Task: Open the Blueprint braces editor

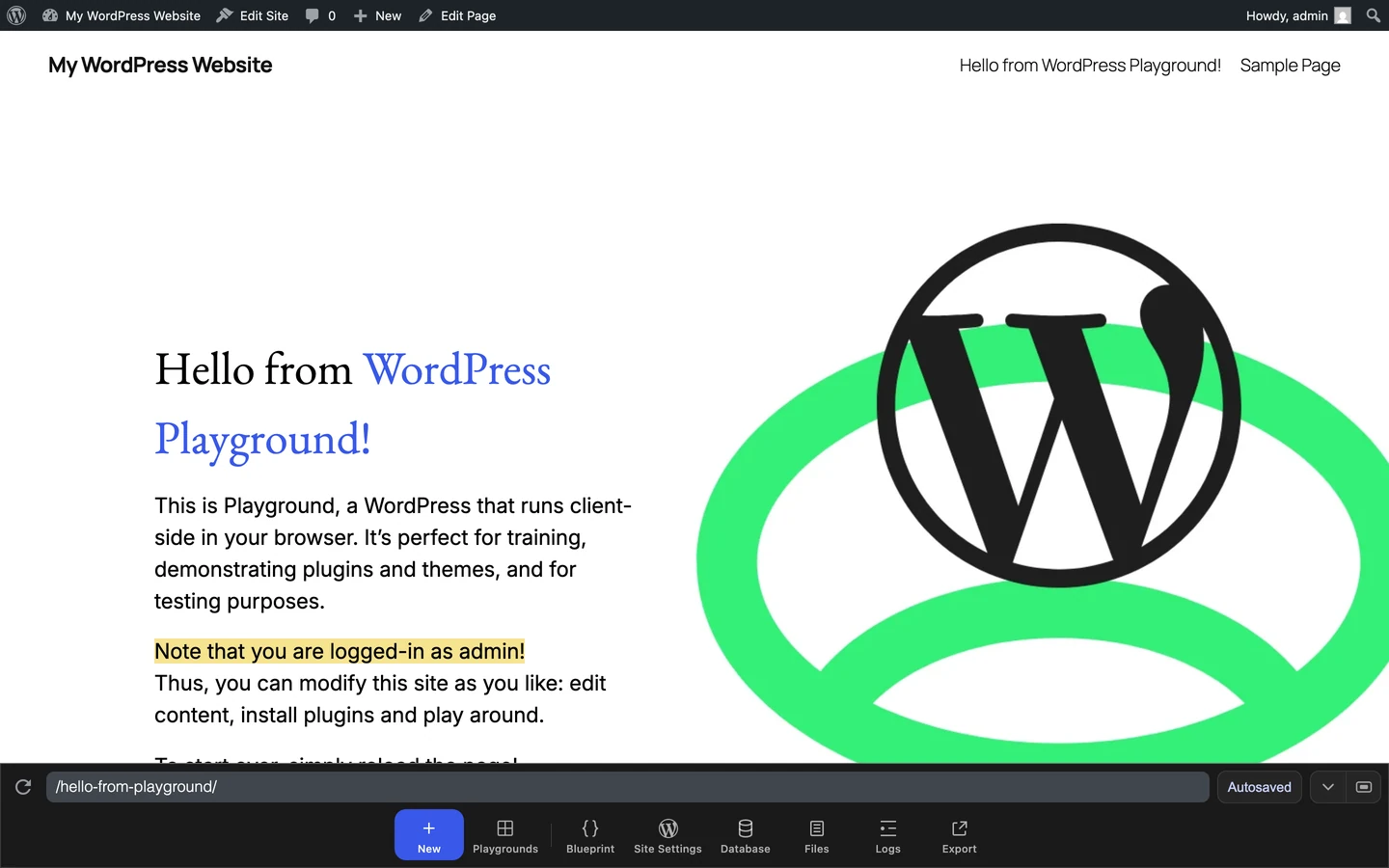Action: tap(590, 835)
